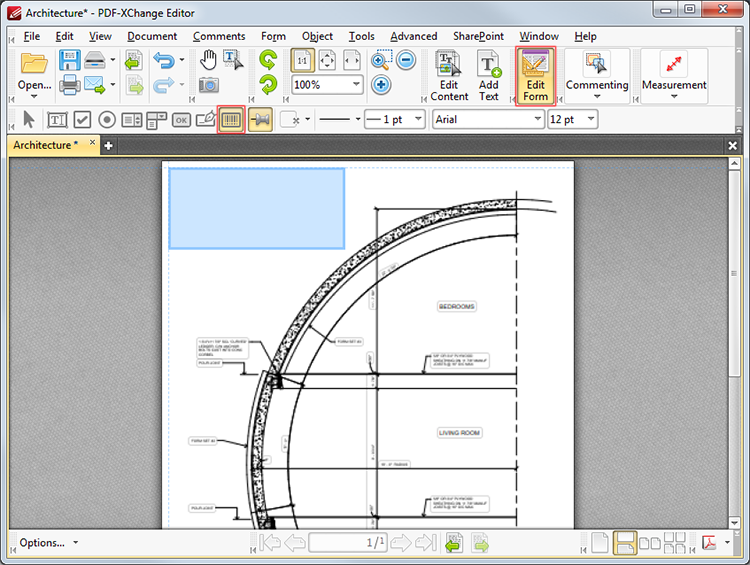Toggle the Keep Tool Selected pin

click(261, 120)
